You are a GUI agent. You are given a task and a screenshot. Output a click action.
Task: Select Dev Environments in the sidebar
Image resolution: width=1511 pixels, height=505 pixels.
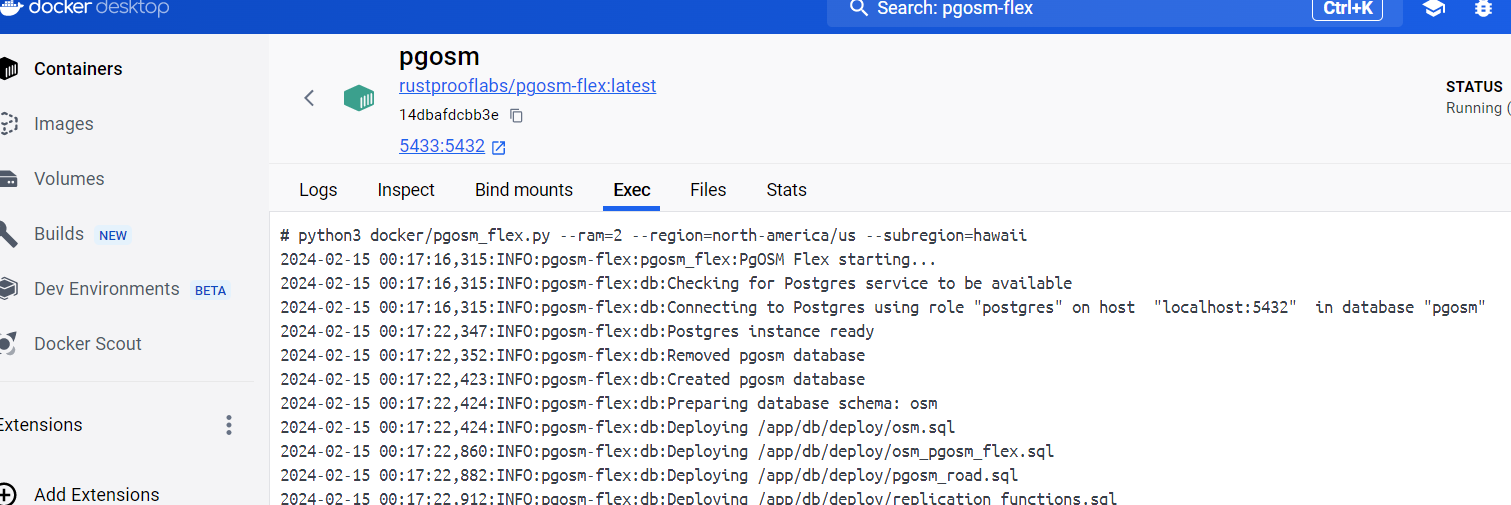point(107,289)
